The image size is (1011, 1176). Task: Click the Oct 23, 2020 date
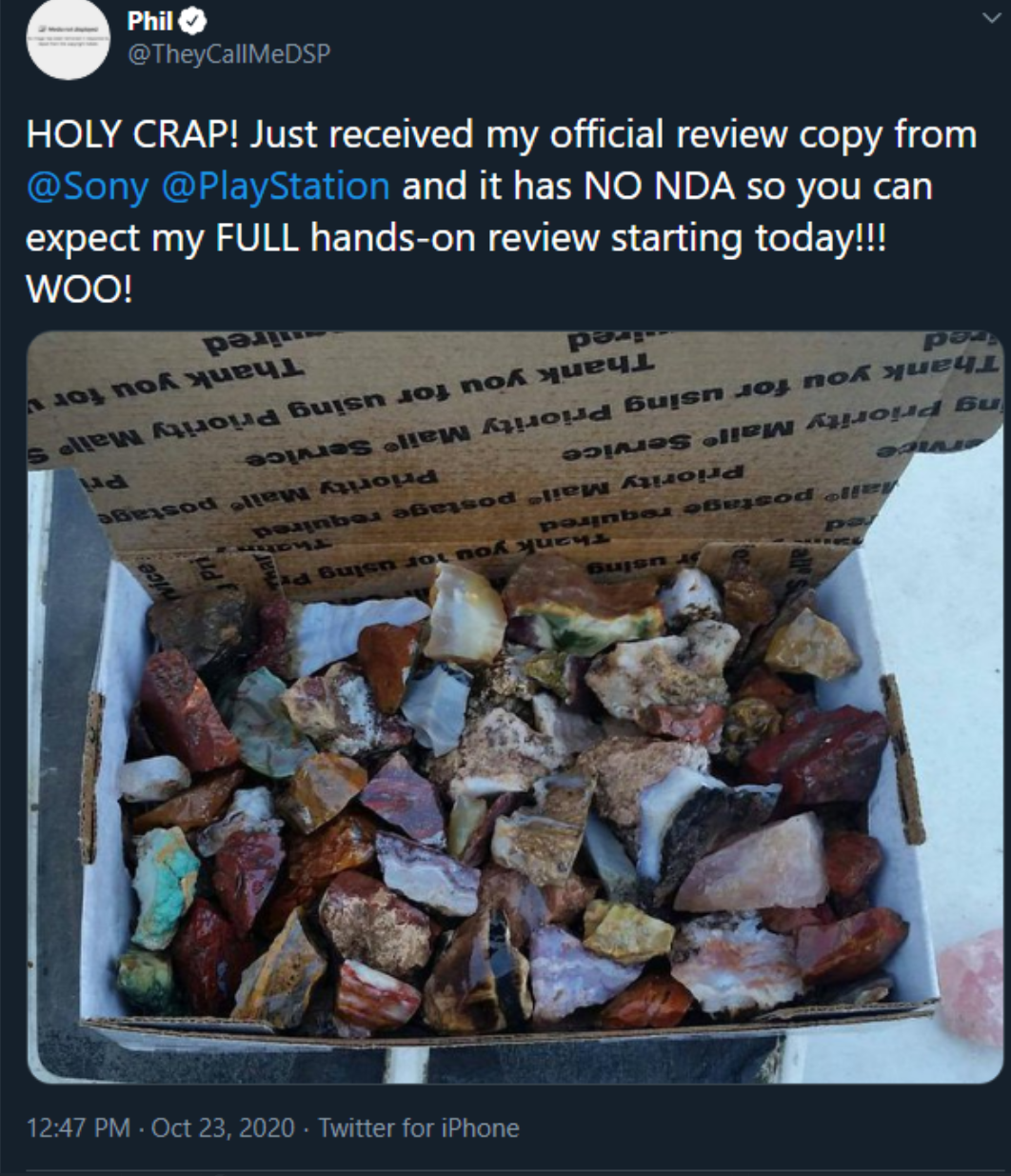[x=223, y=1128]
